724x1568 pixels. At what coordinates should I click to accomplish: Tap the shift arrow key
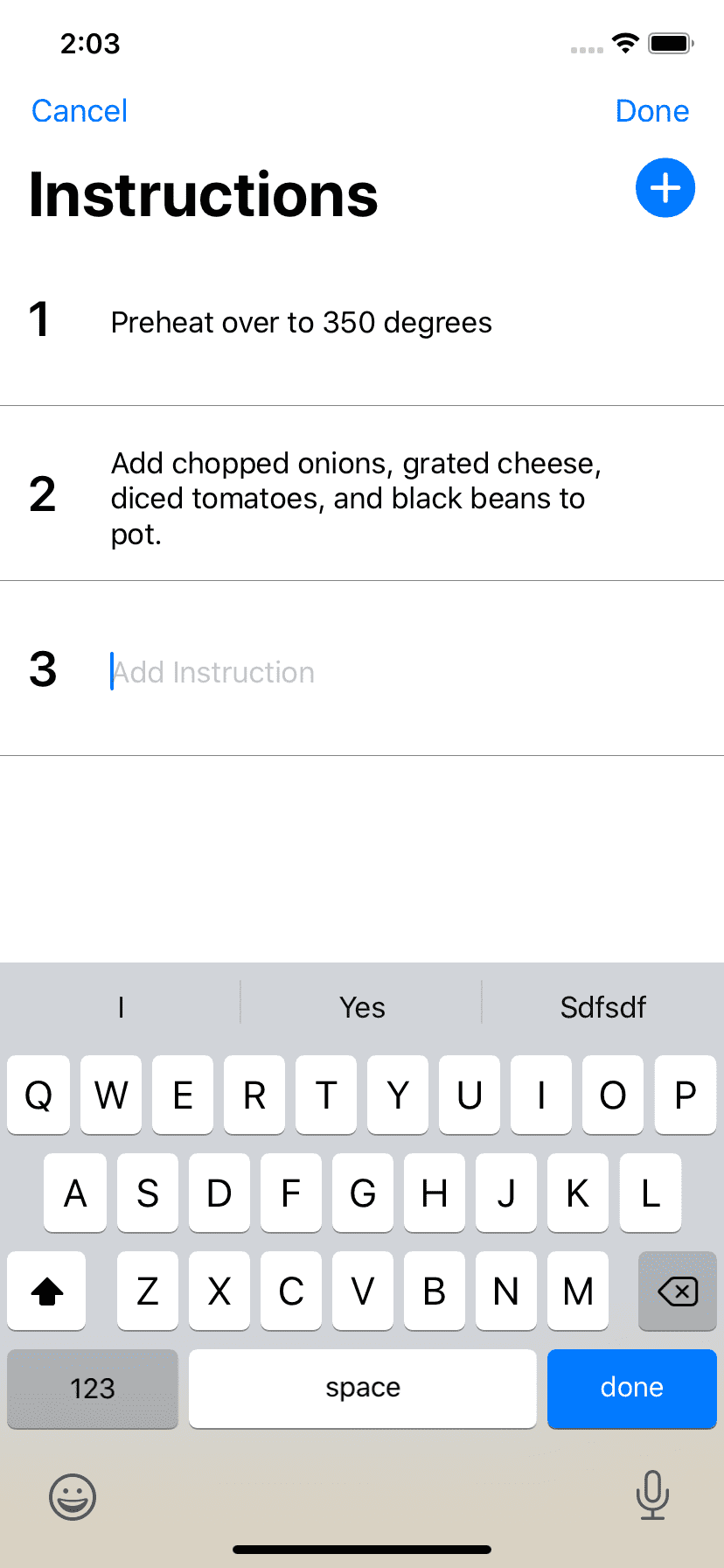point(47,1291)
